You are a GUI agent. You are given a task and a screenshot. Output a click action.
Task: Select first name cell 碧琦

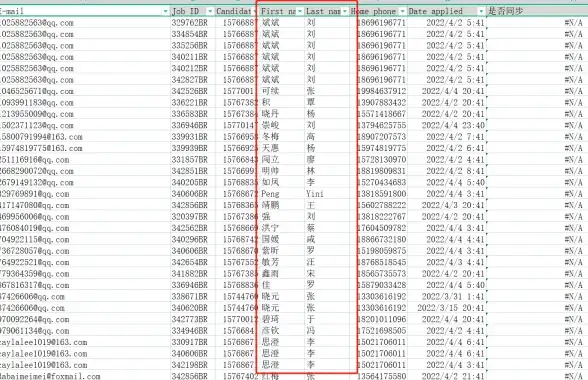pyautogui.click(x=270, y=320)
